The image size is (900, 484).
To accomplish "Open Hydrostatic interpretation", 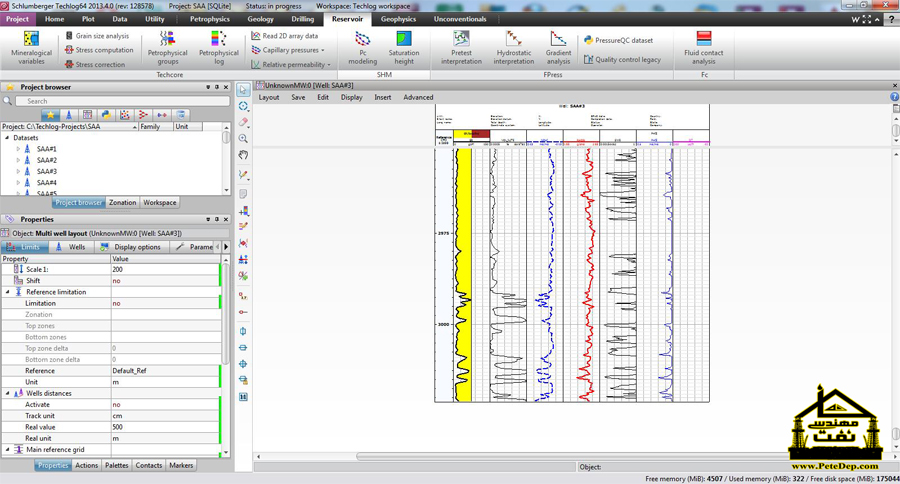I will (x=514, y=48).
